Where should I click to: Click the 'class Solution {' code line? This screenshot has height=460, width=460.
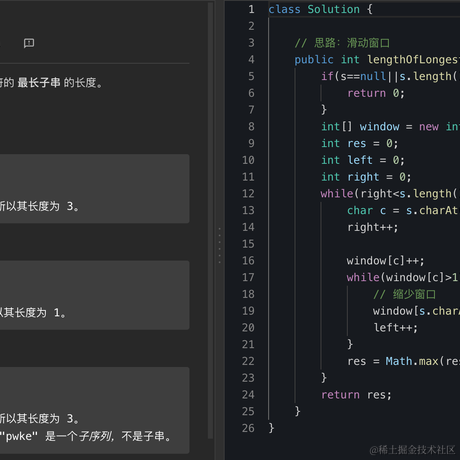pos(320,9)
